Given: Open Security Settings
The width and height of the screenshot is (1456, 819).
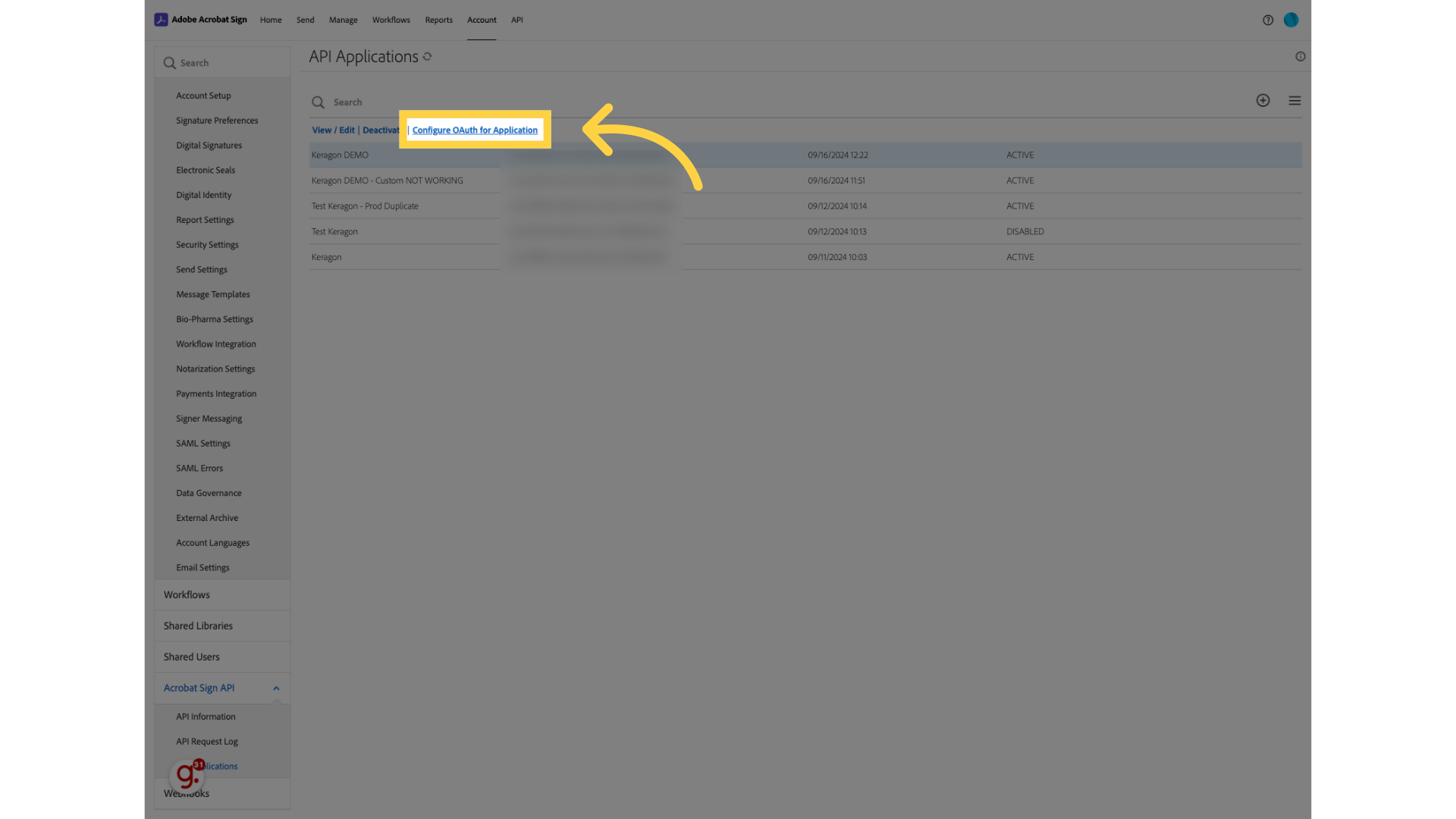Looking at the screenshot, I should coord(208,245).
